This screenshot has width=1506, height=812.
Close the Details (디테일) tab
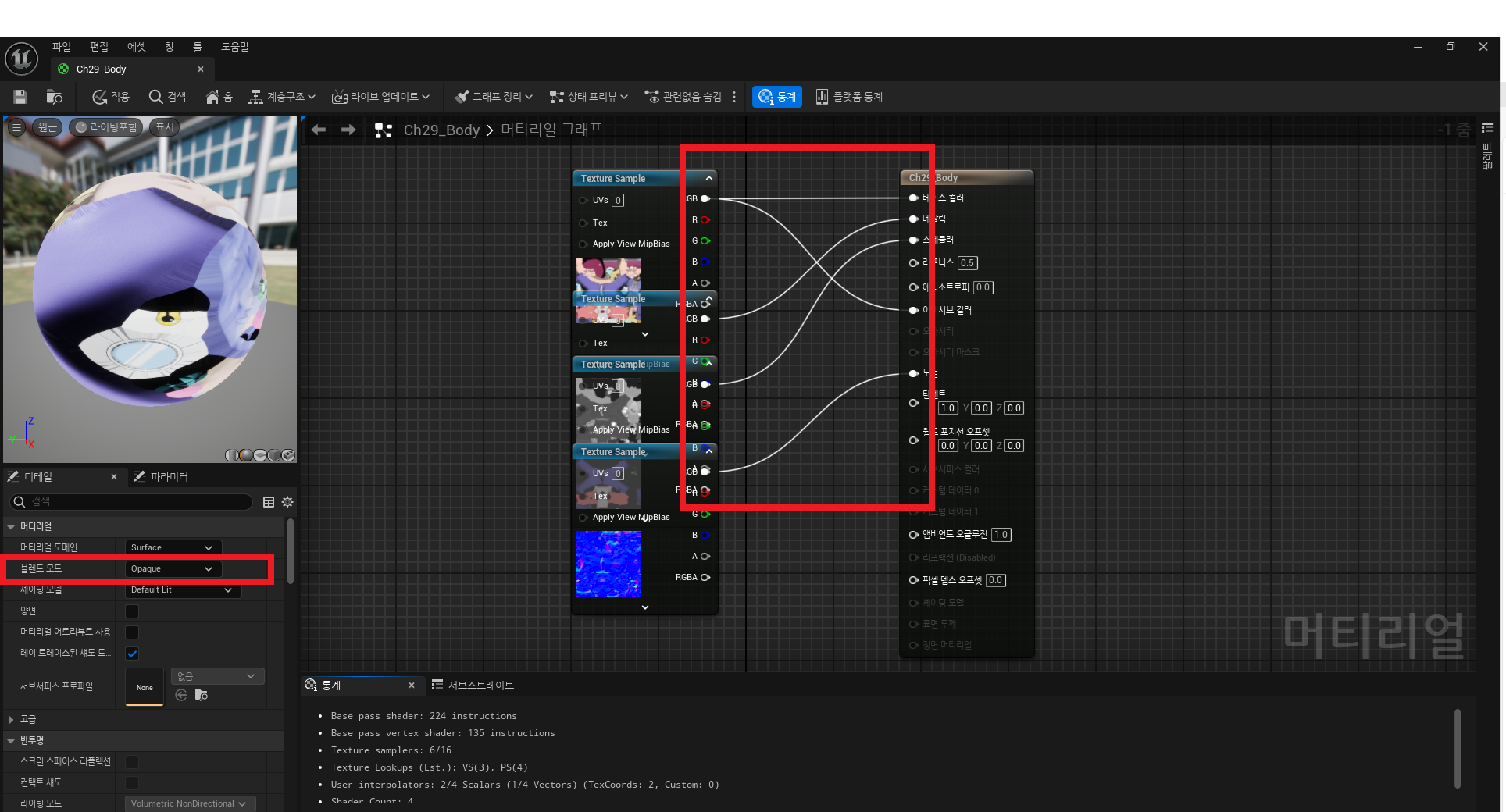click(x=114, y=476)
